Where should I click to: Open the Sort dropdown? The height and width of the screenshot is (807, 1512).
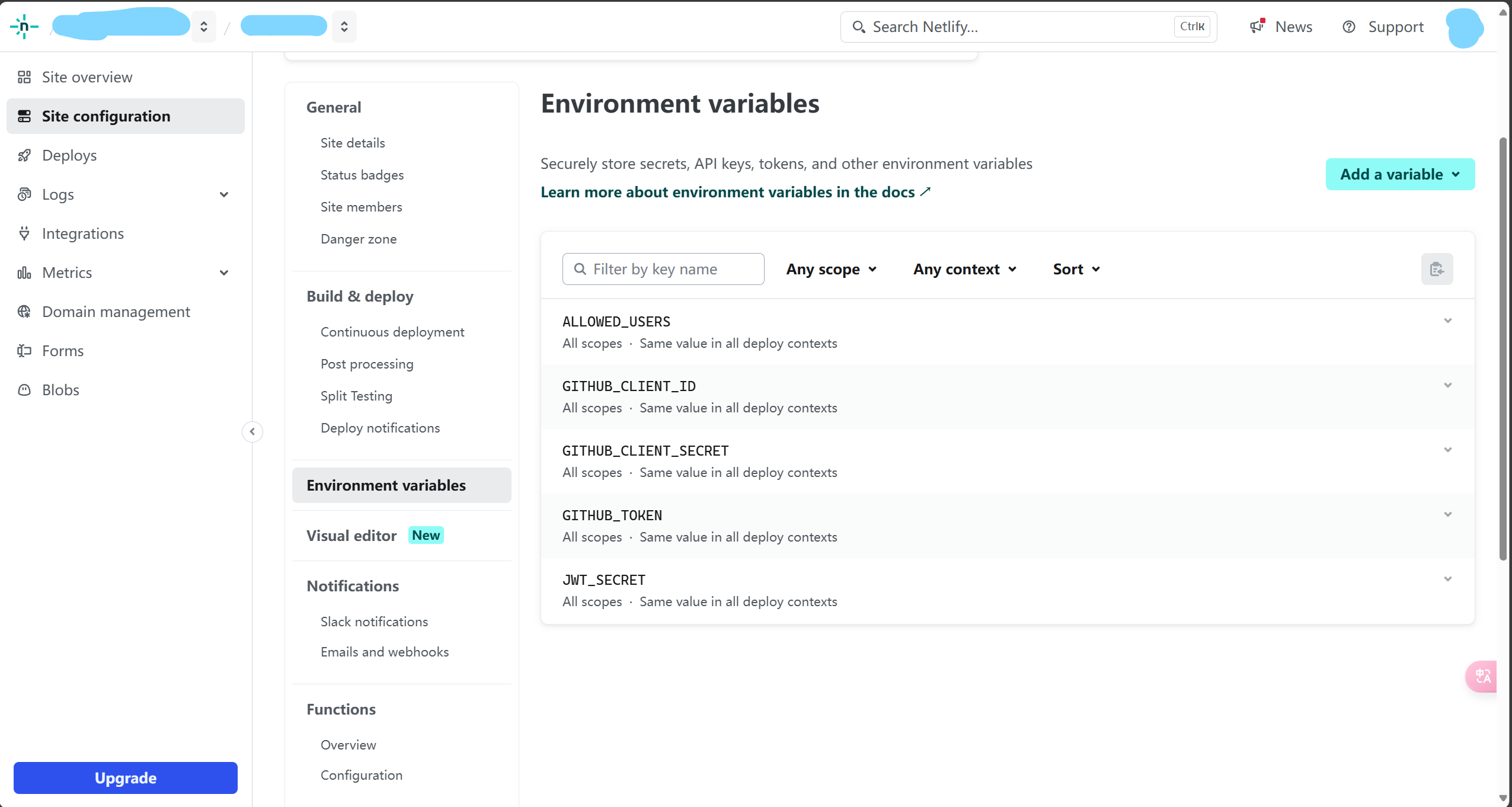pyautogui.click(x=1076, y=269)
